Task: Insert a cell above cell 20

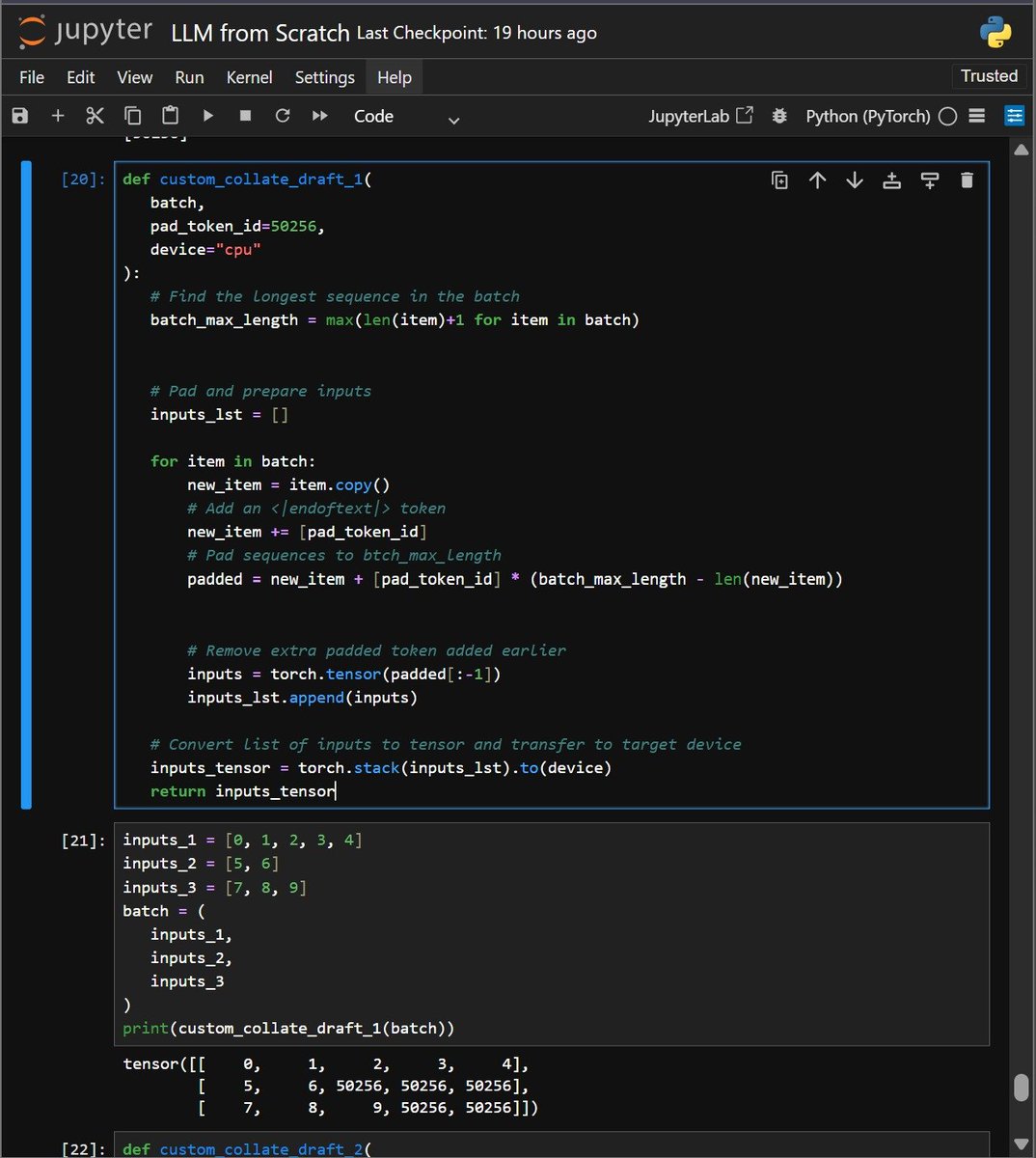Action: pyautogui.click(x=892, y=180)
